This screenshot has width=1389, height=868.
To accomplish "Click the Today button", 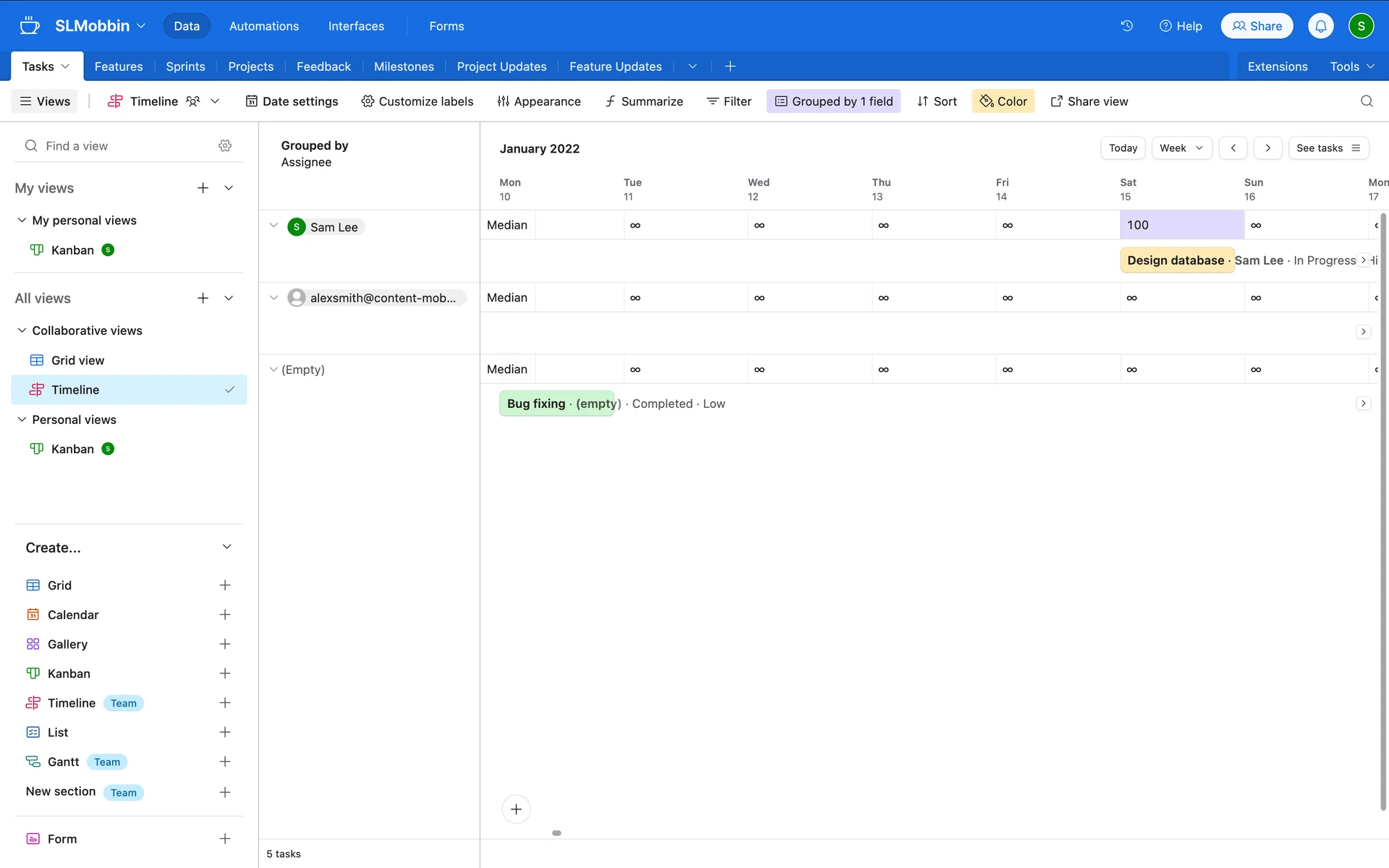I will [1123, 148].
